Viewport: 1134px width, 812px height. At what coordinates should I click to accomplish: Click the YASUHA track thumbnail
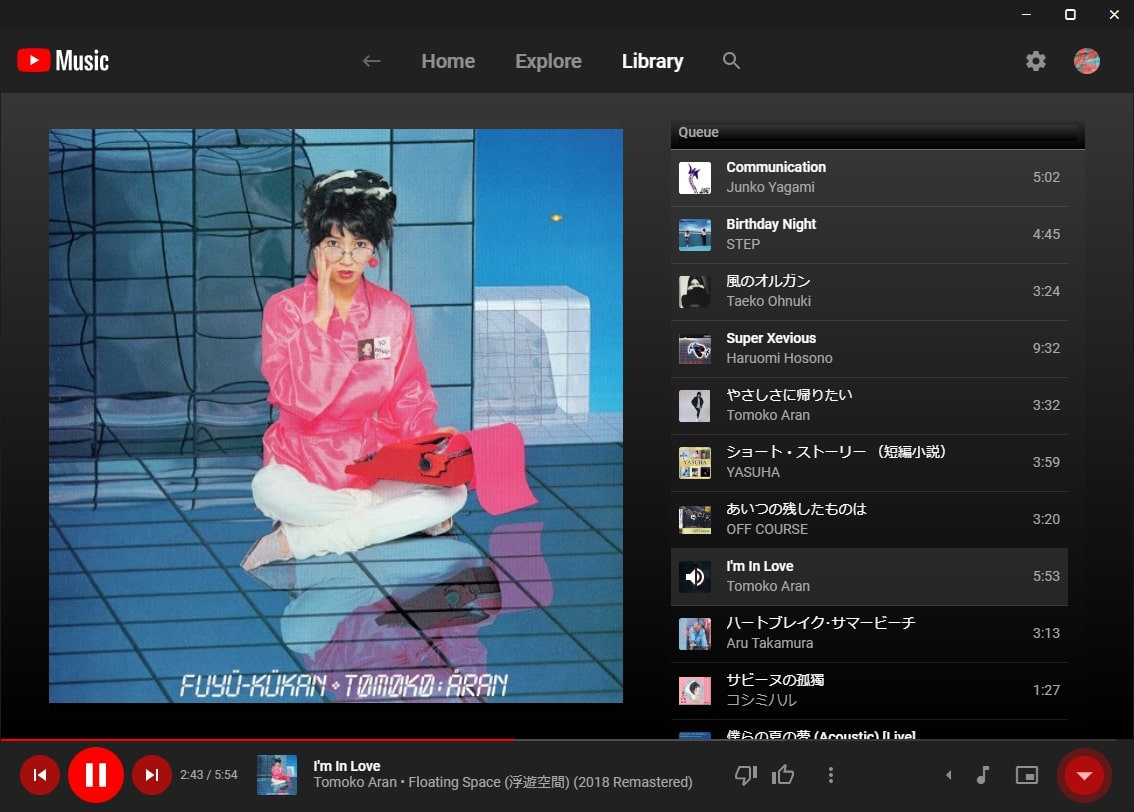click(694, 463)
